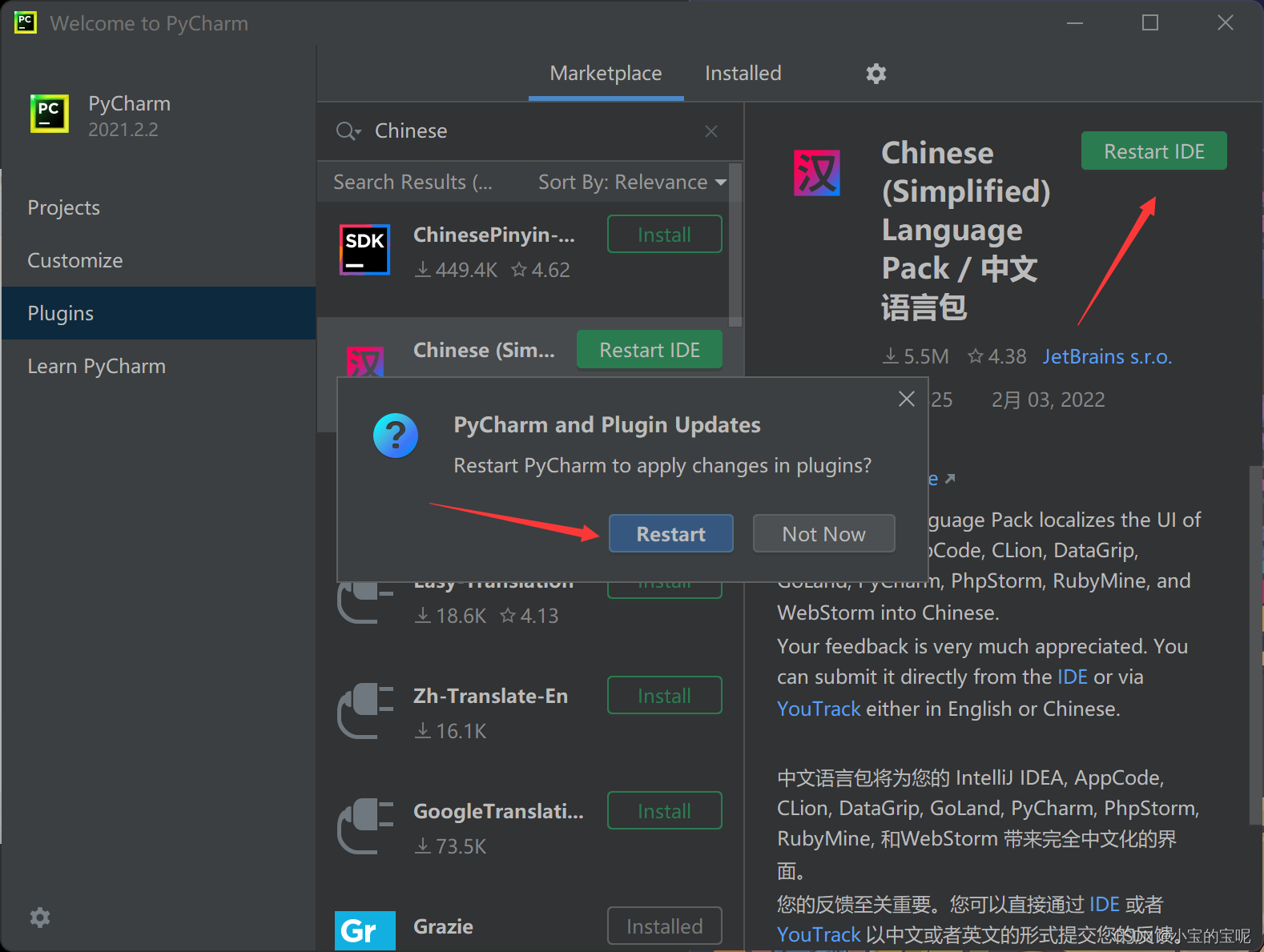Image resolution: width=1264 pixels, height=952 pixels.
Task: Open the YouTrack link in English description
Action: tap(819, 709)
